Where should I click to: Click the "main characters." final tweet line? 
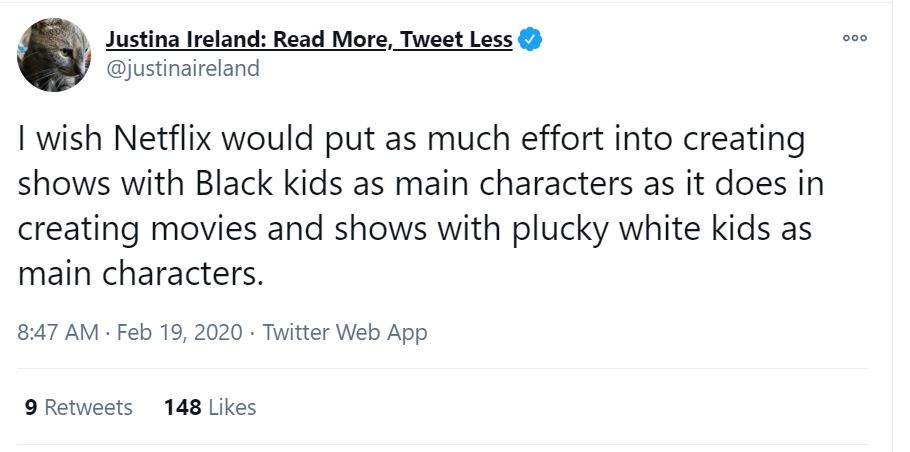click(x=140, y=271)
